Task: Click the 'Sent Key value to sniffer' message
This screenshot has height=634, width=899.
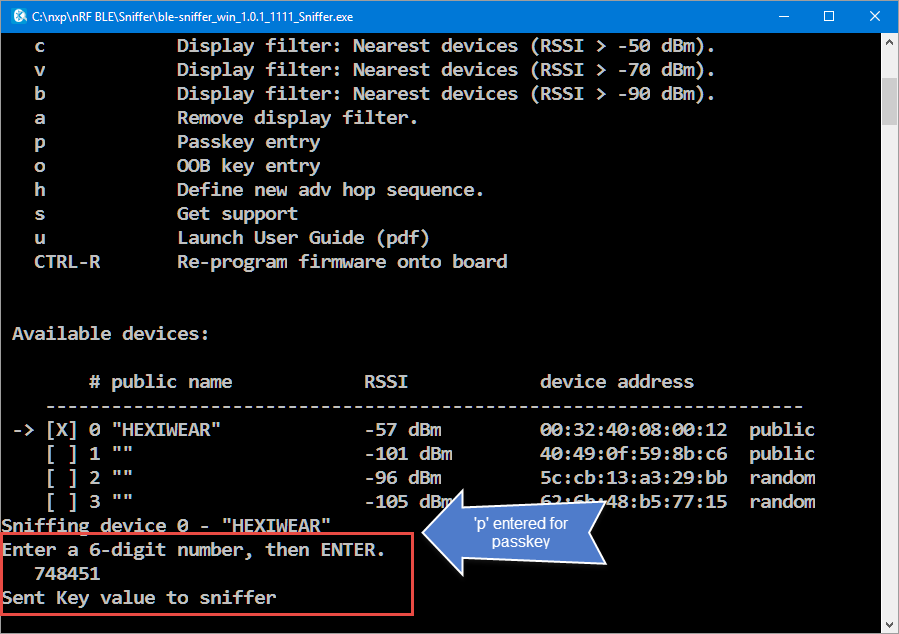Action: tap(139, 598)
